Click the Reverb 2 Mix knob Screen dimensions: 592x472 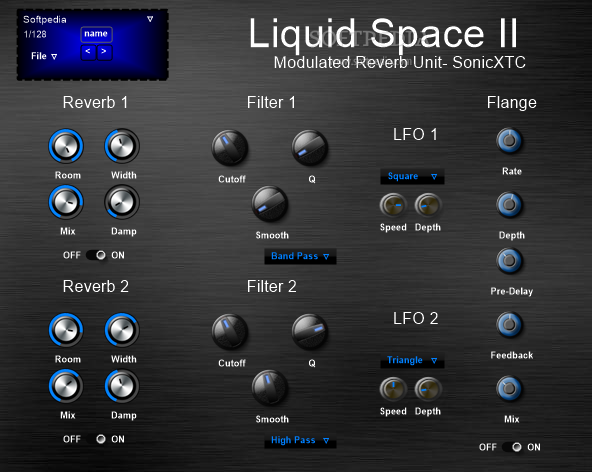tap(66, 386)
